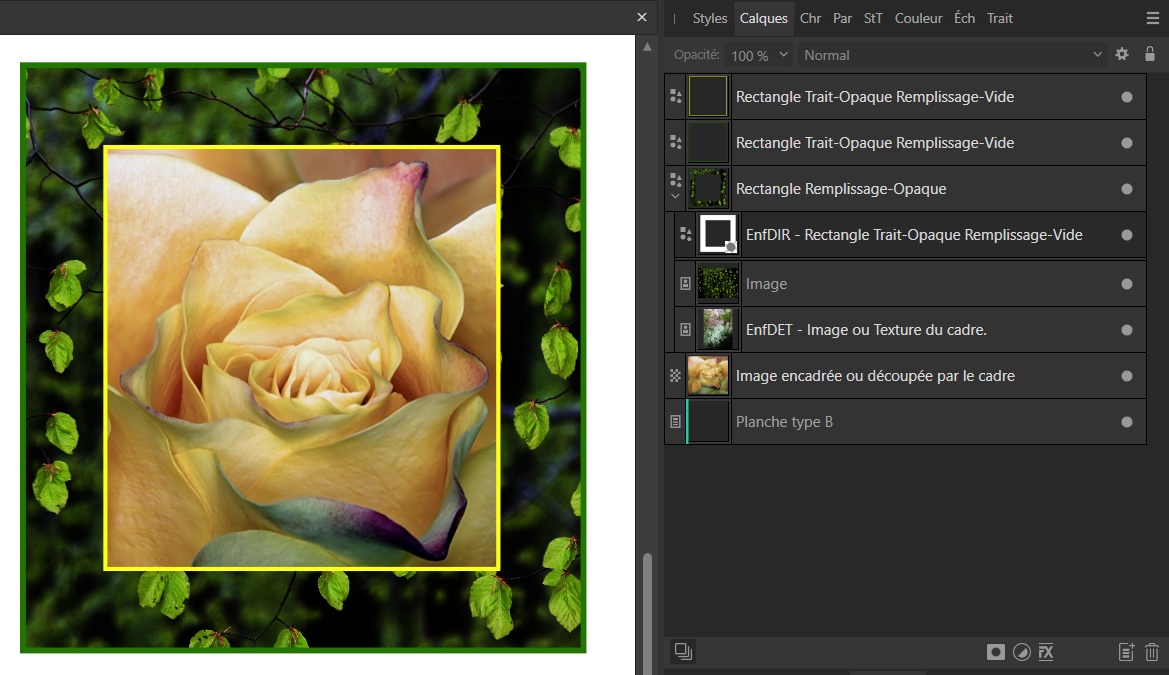Toggle visibility of Rectangle Remplissage-Opaque layer
Screen dimensions: 1169x675
(x=1127, y=189)
